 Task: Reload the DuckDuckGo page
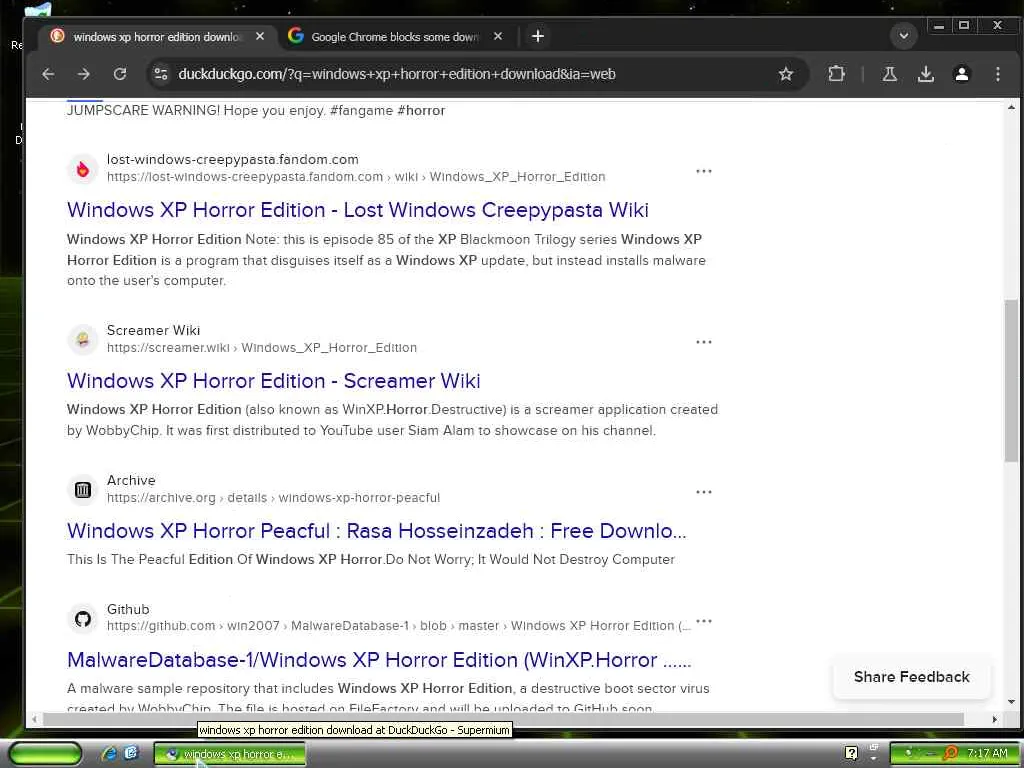point(120,74)
